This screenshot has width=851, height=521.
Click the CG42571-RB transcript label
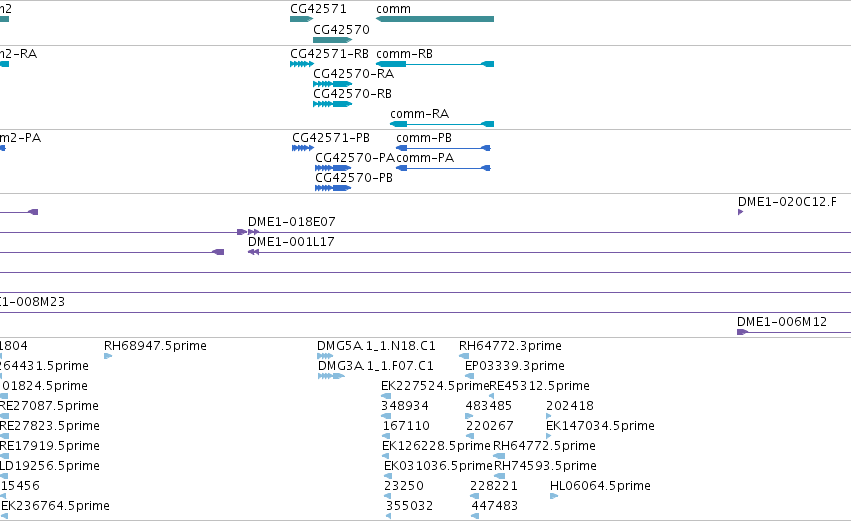pyautogui.click(x=329, y=54)
